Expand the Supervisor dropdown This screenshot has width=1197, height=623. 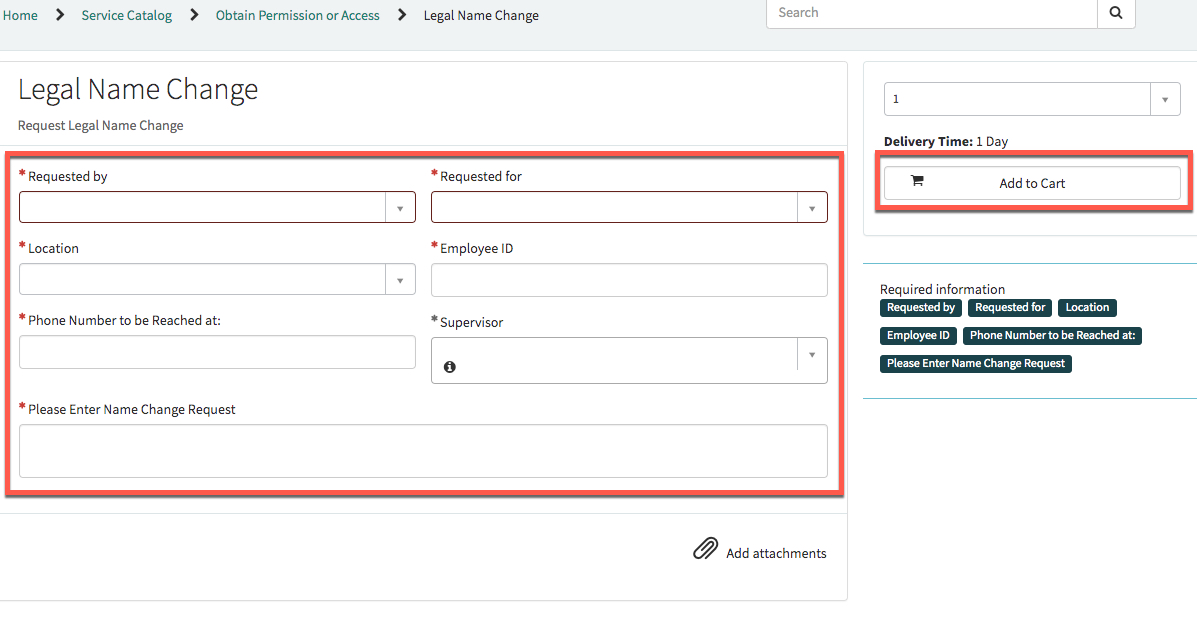[x=812, y=355]
